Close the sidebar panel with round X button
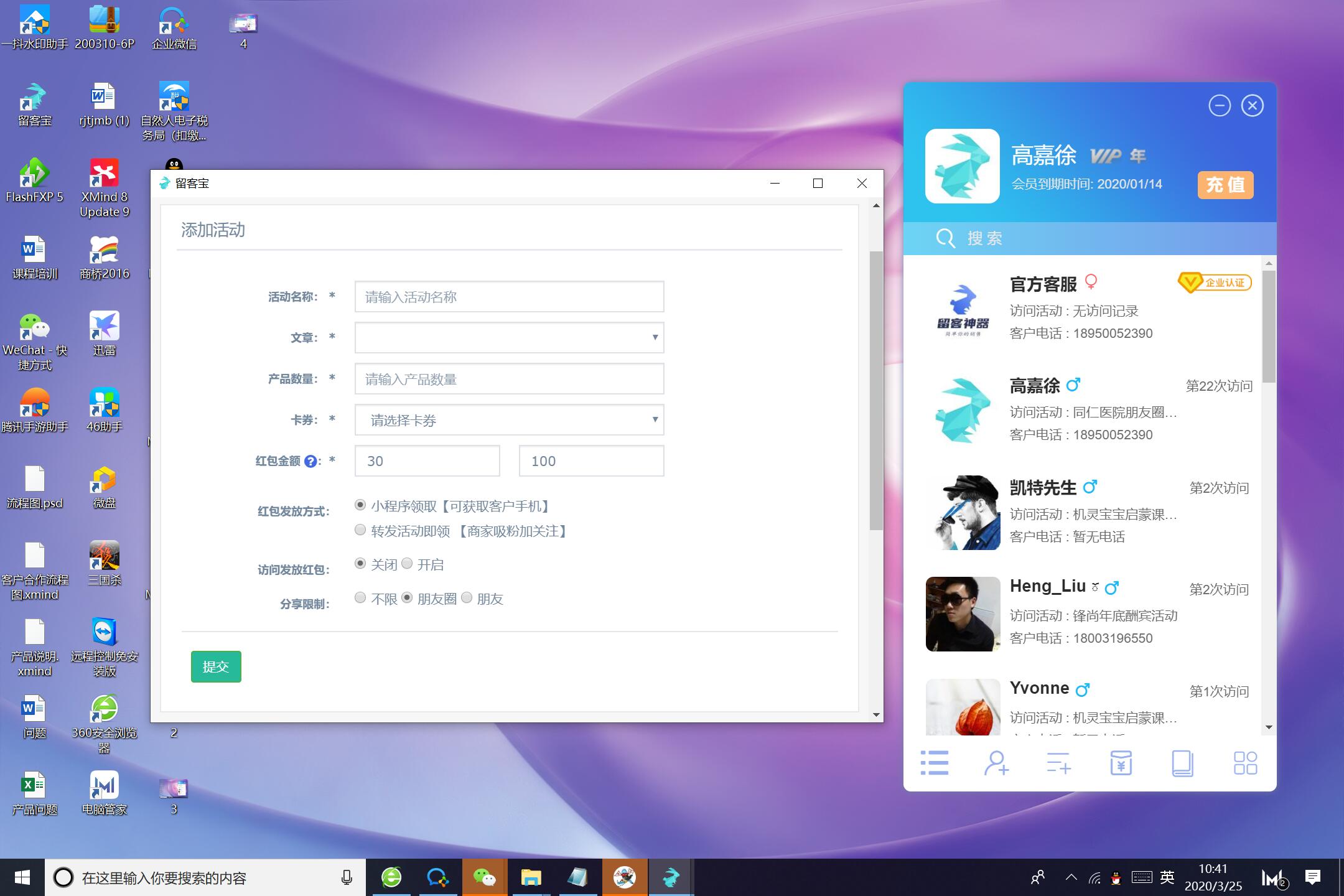 coord(1253,106)
